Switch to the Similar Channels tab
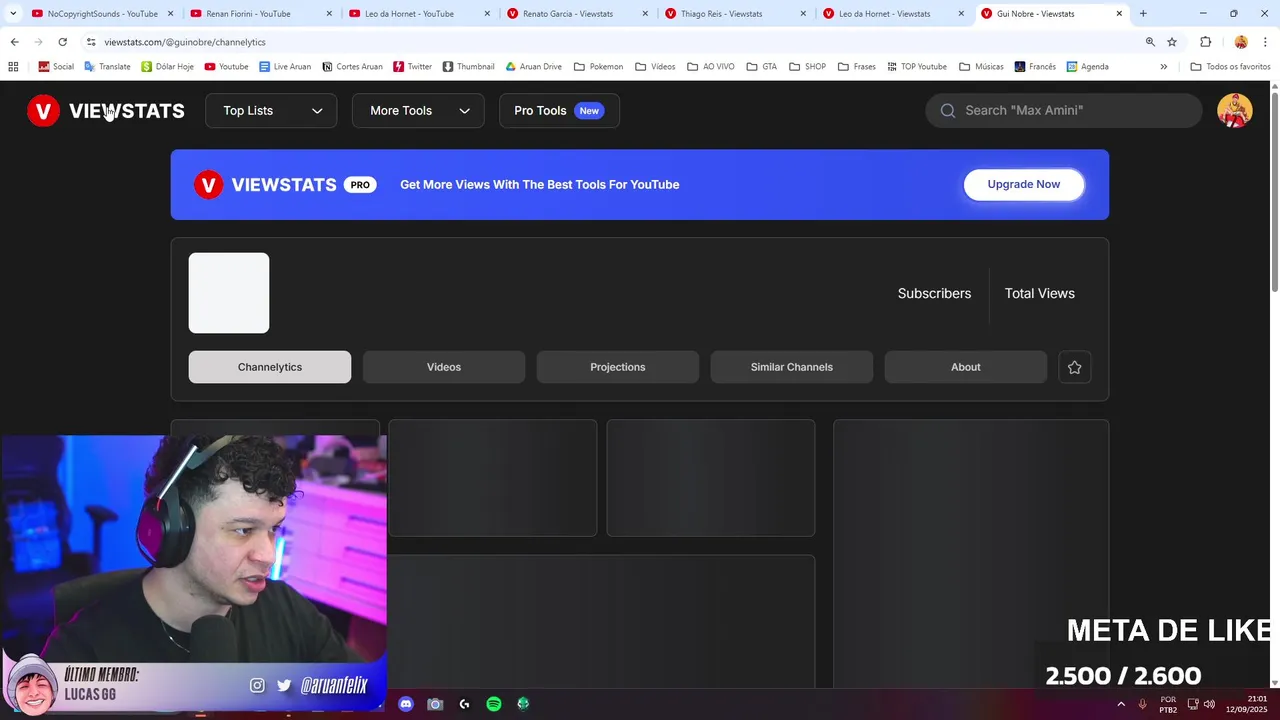Screen dimensions: 1280x720 pos(792,367)
